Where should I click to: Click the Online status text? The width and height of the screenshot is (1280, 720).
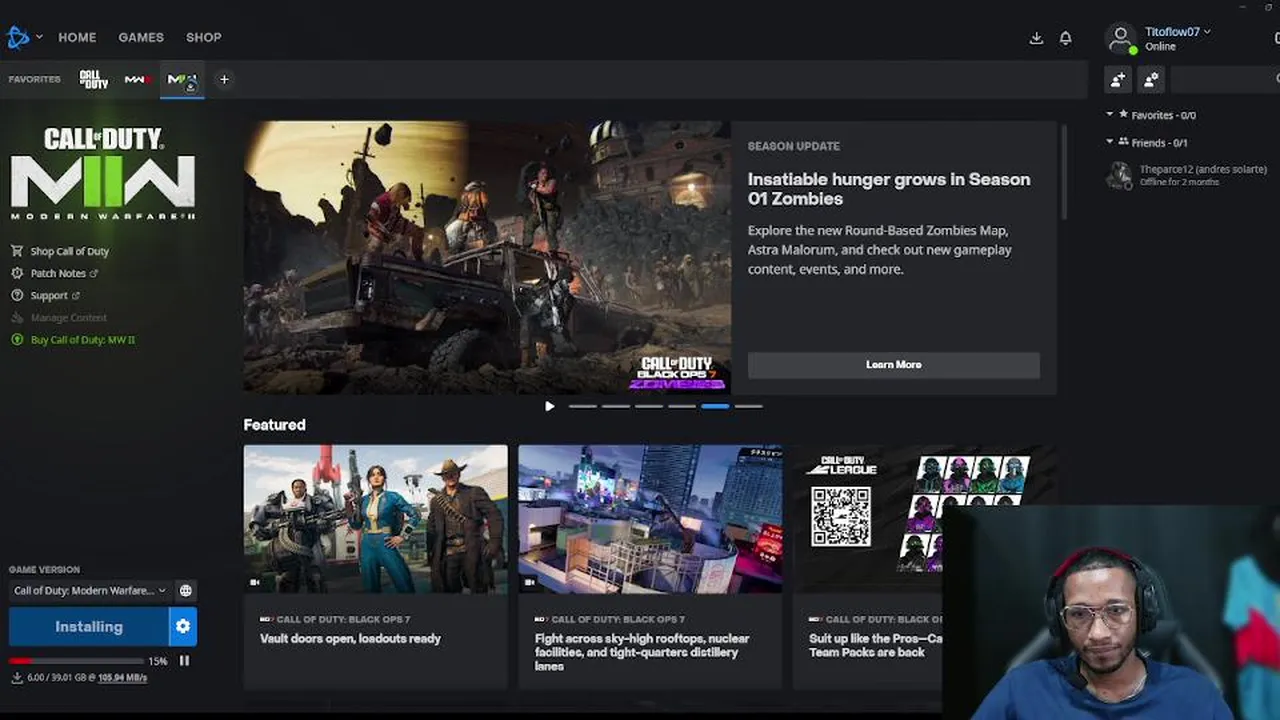tap(1160, 47)
